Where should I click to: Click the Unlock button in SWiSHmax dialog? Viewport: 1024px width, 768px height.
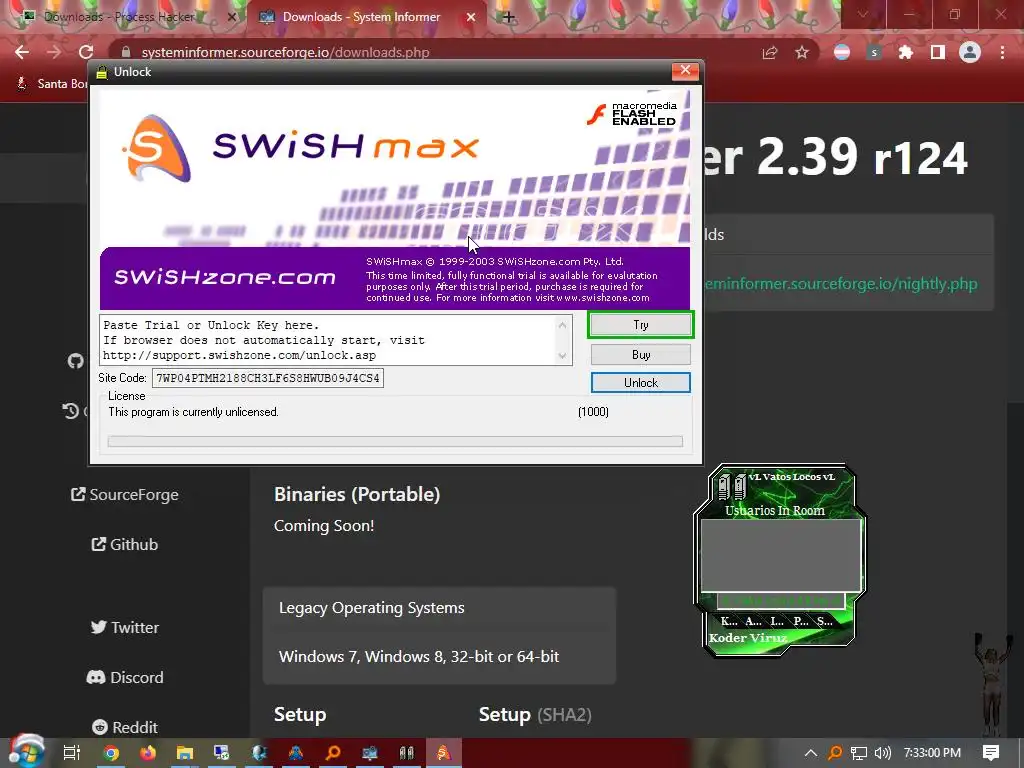640,383
